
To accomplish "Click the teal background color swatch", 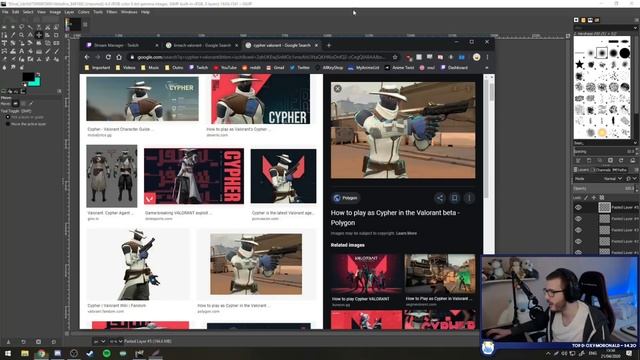I will pyautogui.click(x=37, y=83).
